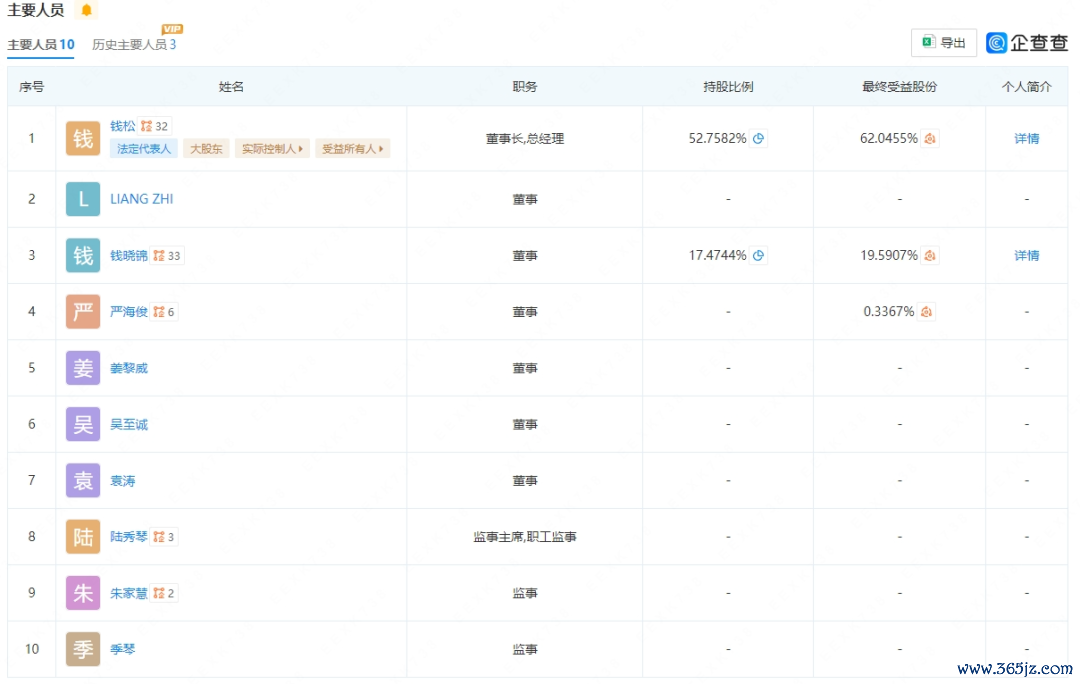
Task: Click the equity chain icon beside 0.3367%
Action: pyautogui.click(x=926, y=312)
